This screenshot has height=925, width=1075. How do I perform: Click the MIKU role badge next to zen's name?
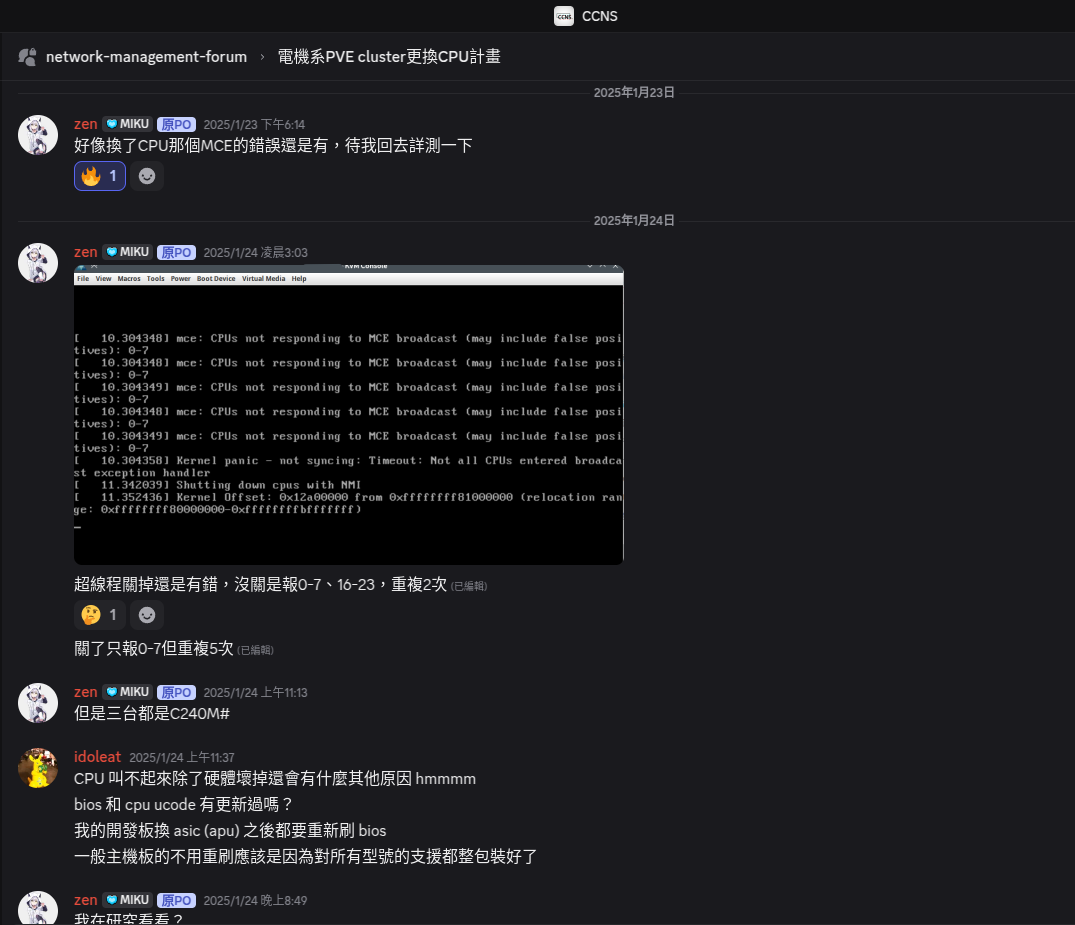(127, 124)
